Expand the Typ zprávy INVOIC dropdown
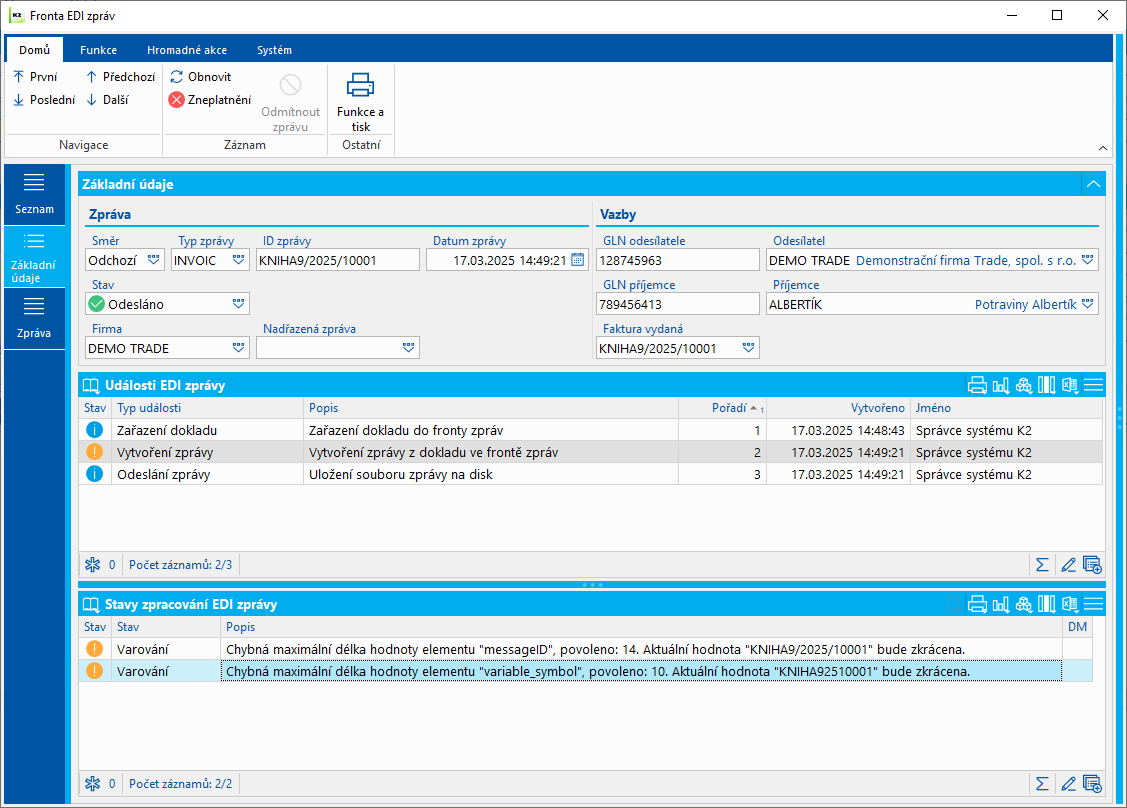 (x=239, y=260)
